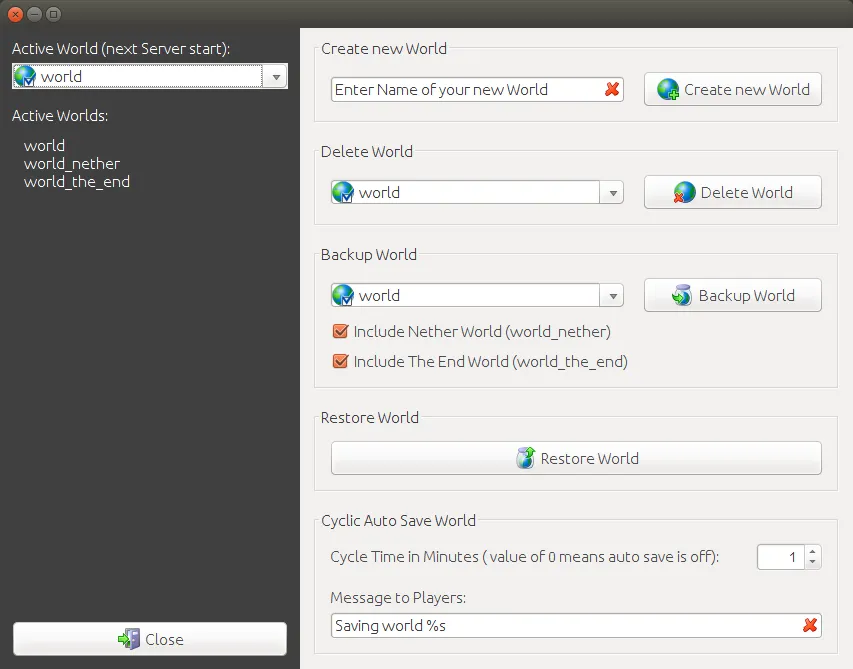Click the Cycle Time value field showing 1
The height and width of the screenshot is (669, 853).
point(781,557)
